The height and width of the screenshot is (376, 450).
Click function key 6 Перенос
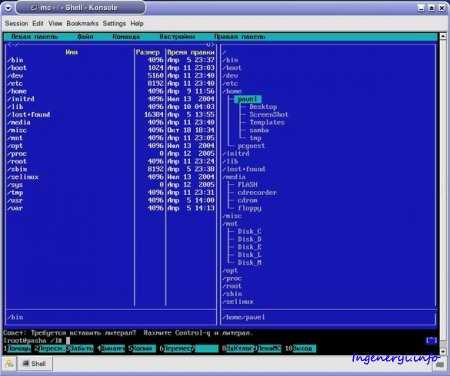point(177,349)
